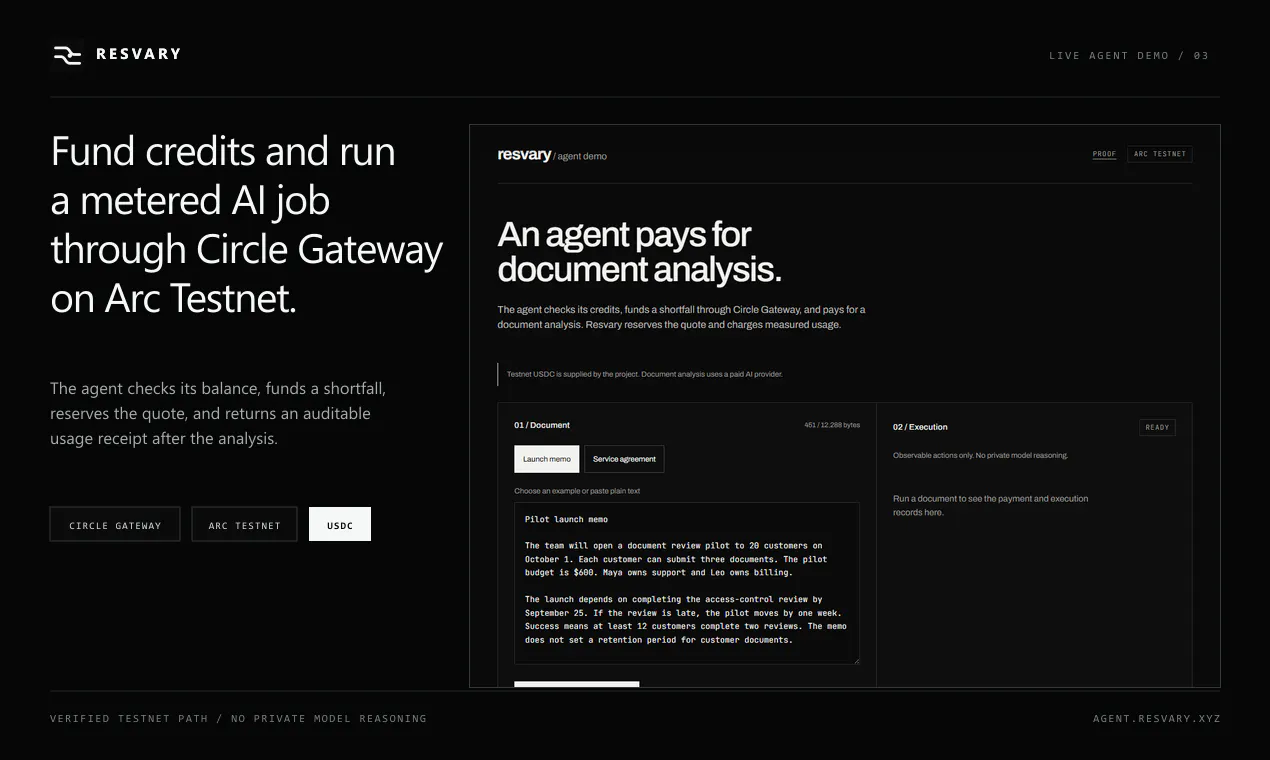Click the "Testnet USDC is supplied by the project" note
The image size is (1270, 760).
point(645,374)
